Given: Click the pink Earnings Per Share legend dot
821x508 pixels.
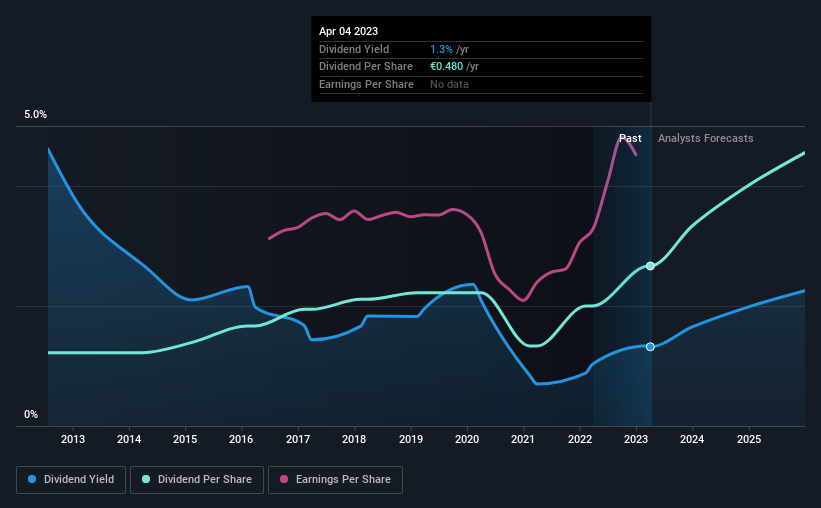Looking at the screenshot, I should click(284, 479).
